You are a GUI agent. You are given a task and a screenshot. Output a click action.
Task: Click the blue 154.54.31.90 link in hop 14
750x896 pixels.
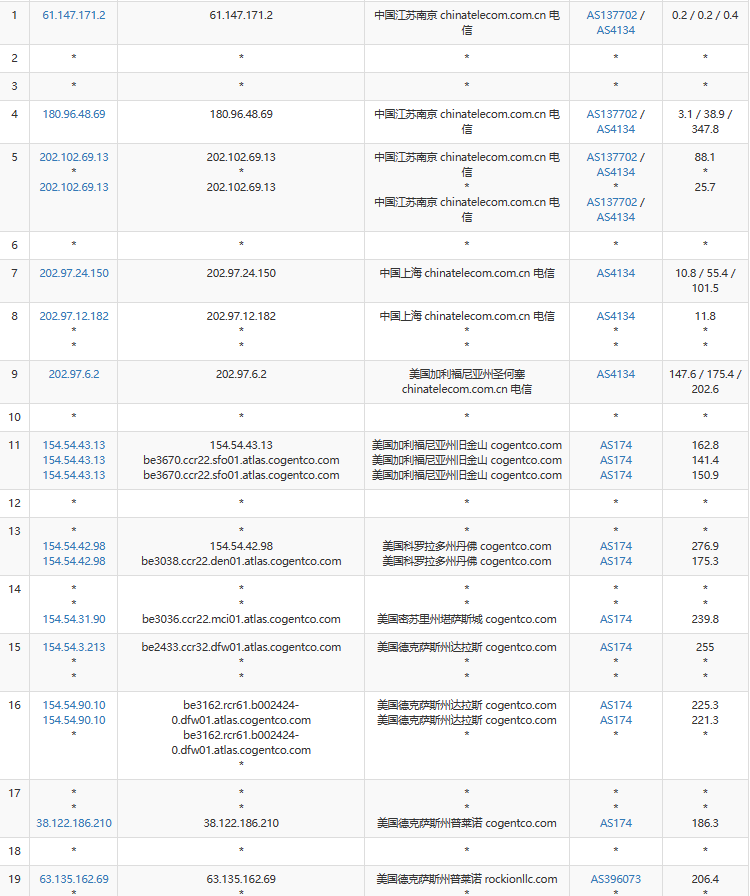(74, 619)
